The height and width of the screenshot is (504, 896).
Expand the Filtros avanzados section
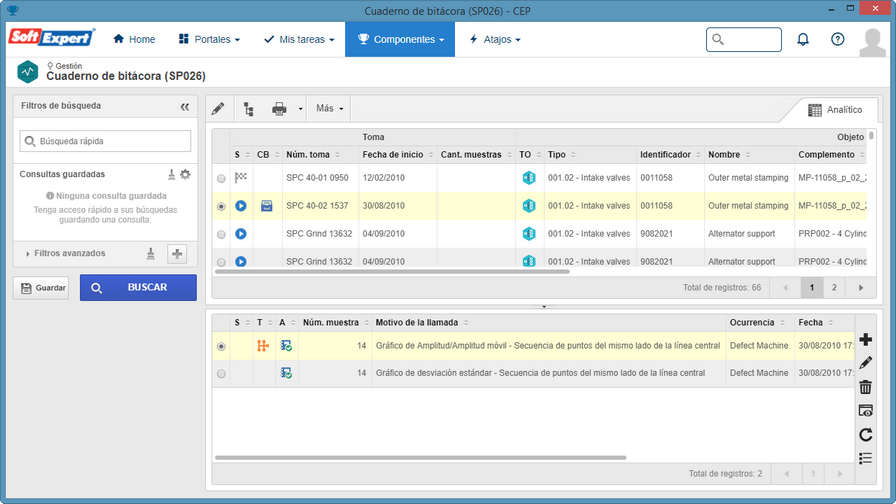point(65,253)
